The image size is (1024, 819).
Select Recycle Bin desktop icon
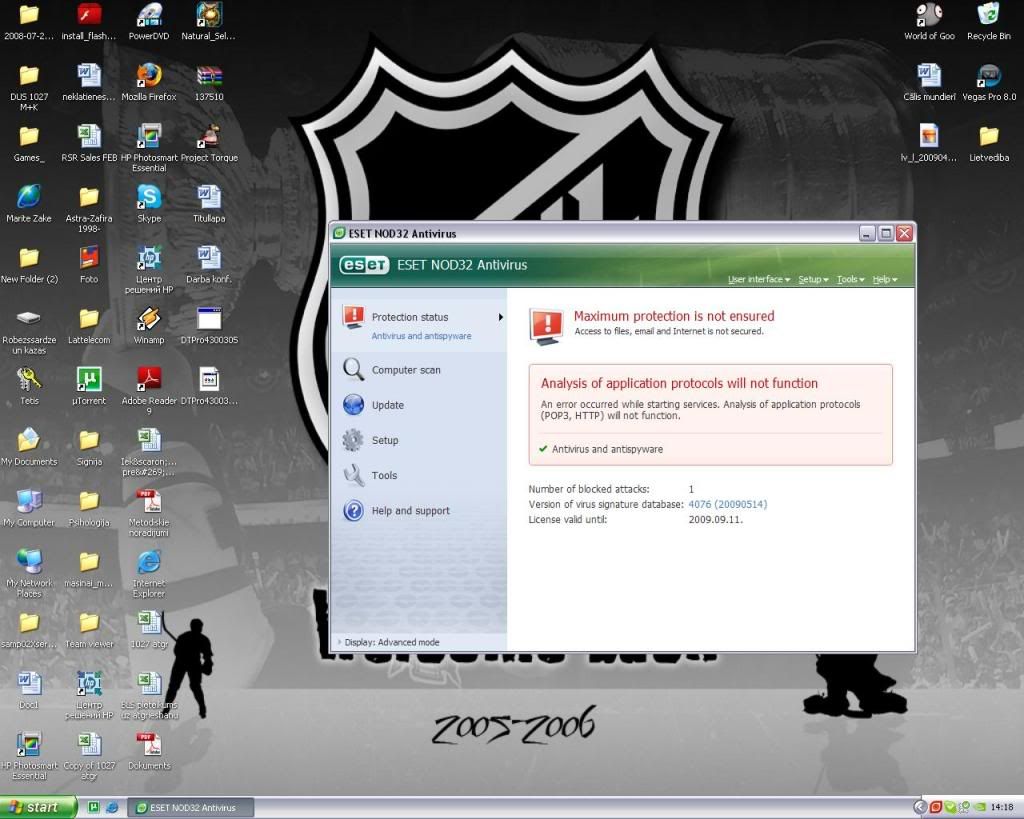(x=989, y=22)
